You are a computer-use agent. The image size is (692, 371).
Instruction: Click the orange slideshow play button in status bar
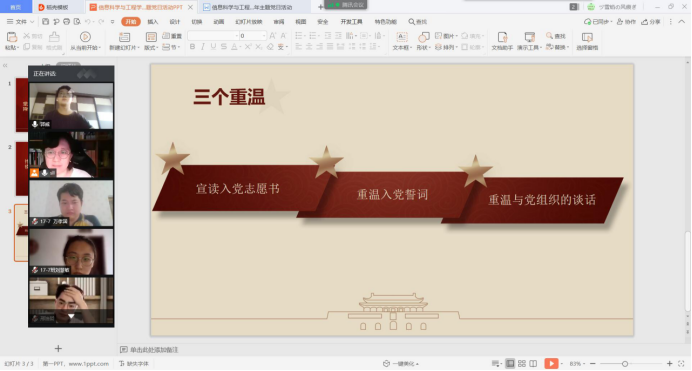click(x=551, y=364)
